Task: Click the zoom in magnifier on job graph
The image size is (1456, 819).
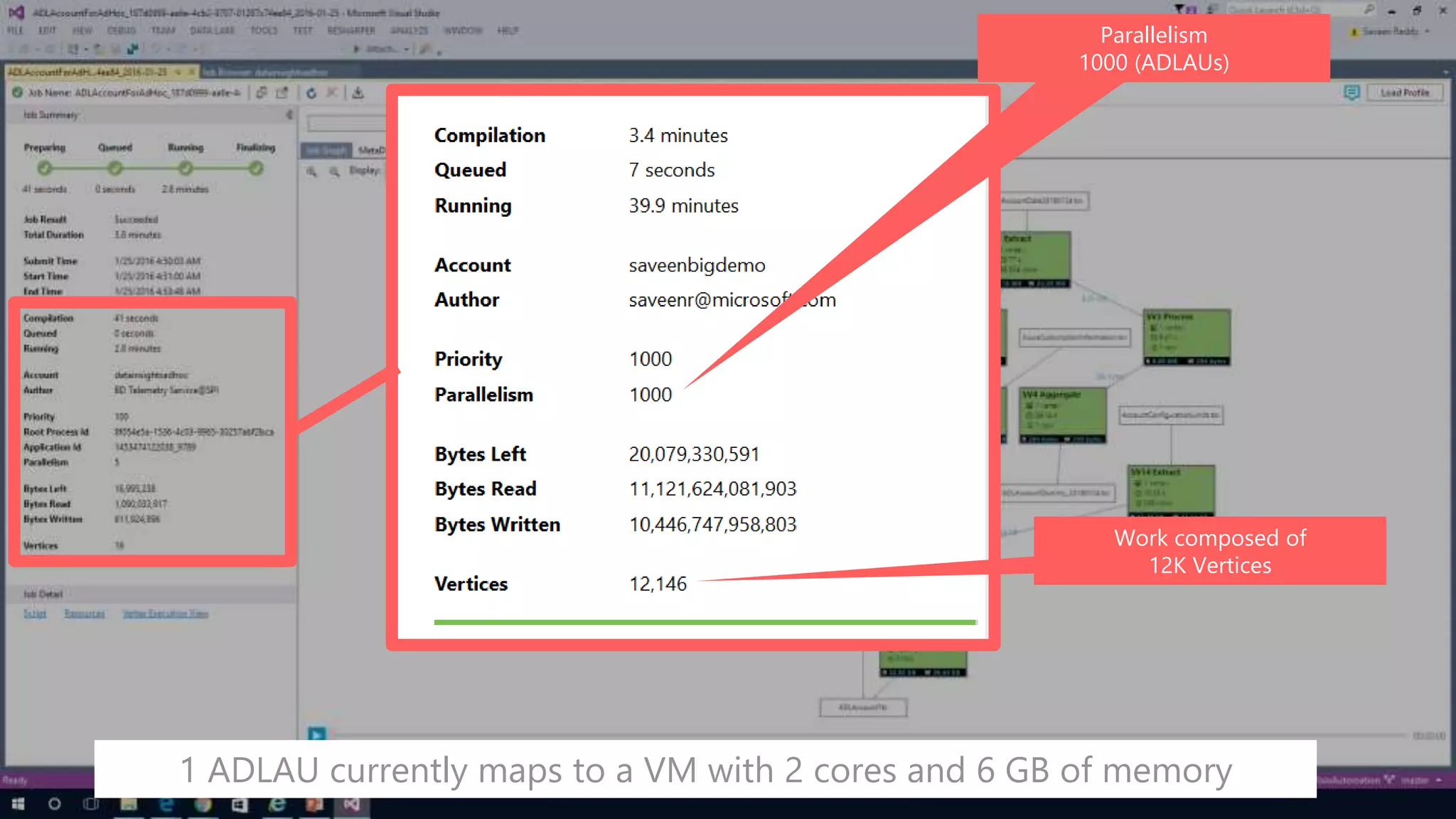Action: pyautogui.click(x=311, y=171)
